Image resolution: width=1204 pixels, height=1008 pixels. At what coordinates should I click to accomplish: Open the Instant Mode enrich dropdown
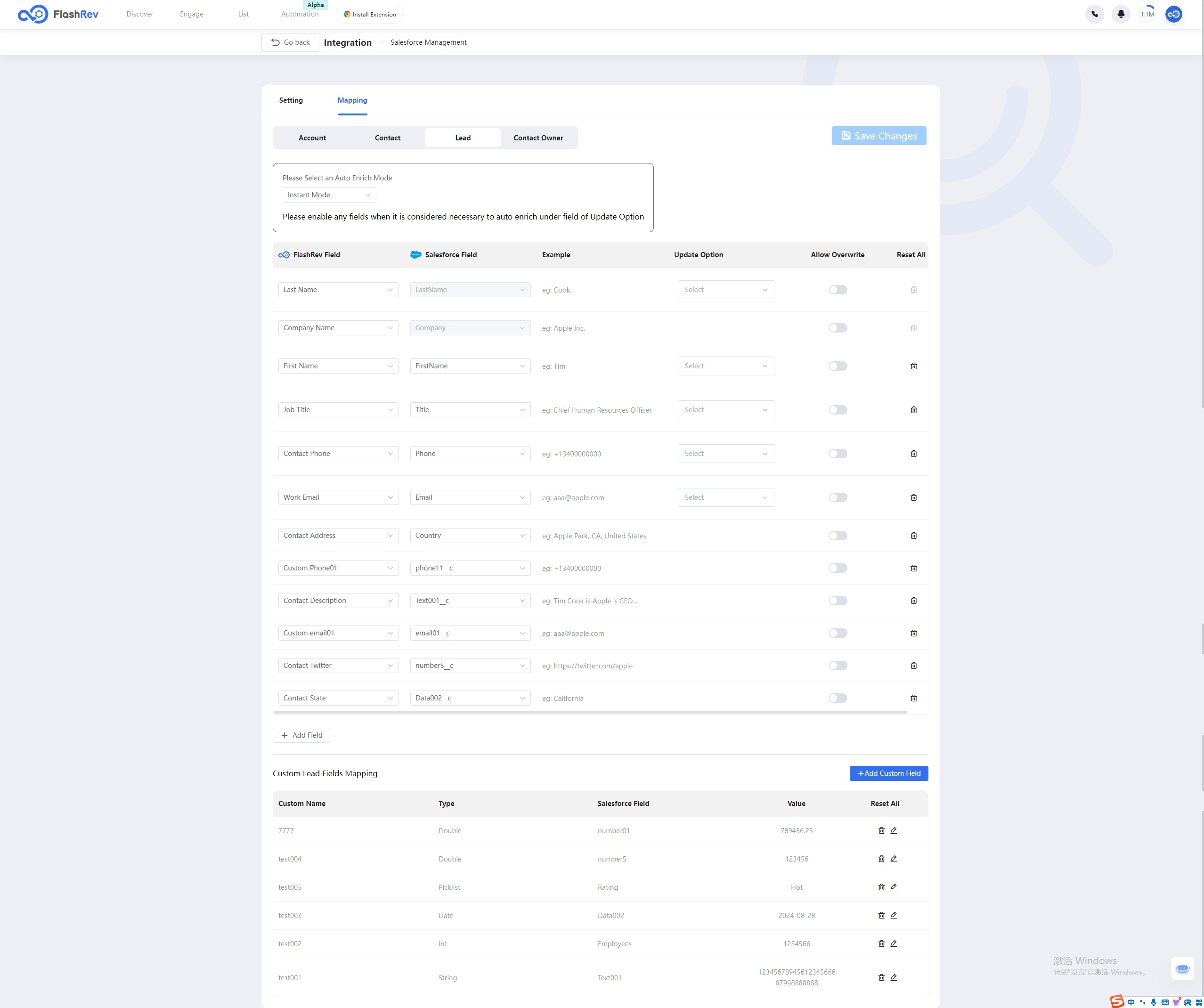[329, 195]
